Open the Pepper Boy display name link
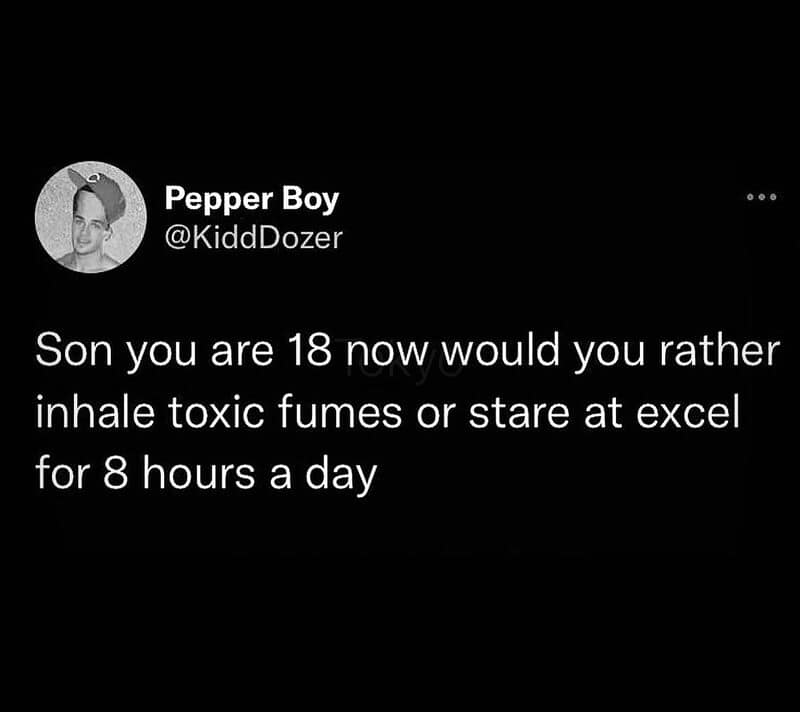This screenshot has height=712, width=800. [x=252, y=199]
